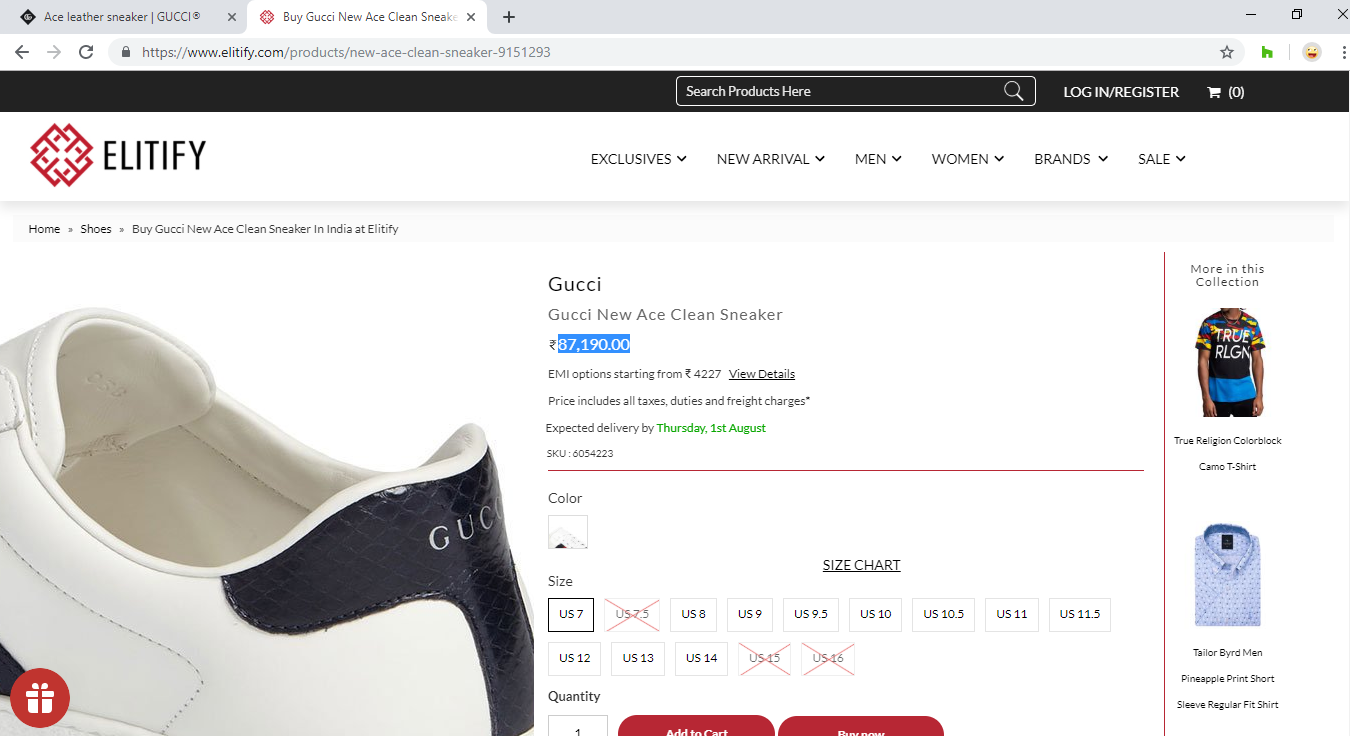The image size is (1350, 736).
Task: Click the browser address bar URL
Action: 346,52
